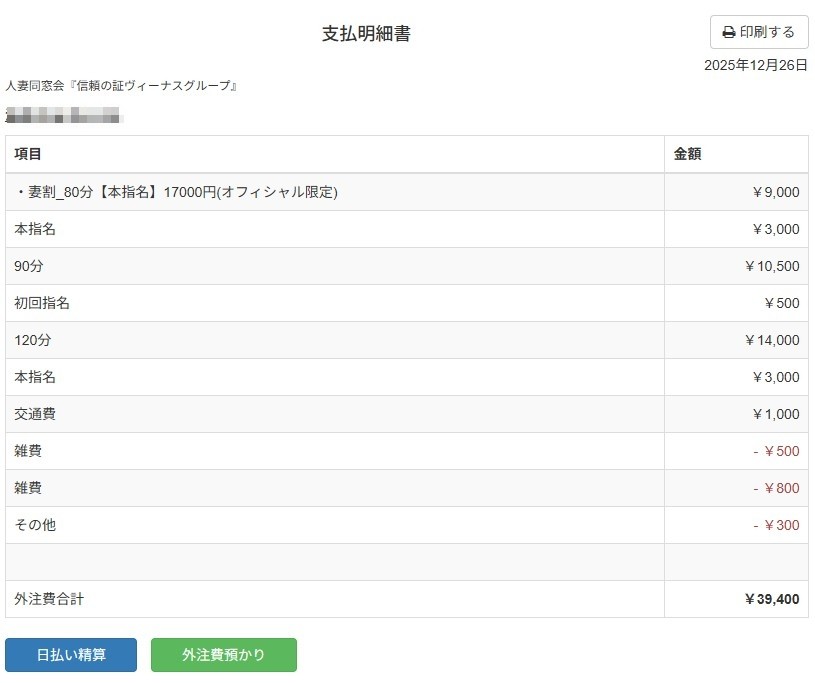Click the 印刷する print button
Image resolution: width=815 pixels, height=683 pixels.
coord(758,32)
